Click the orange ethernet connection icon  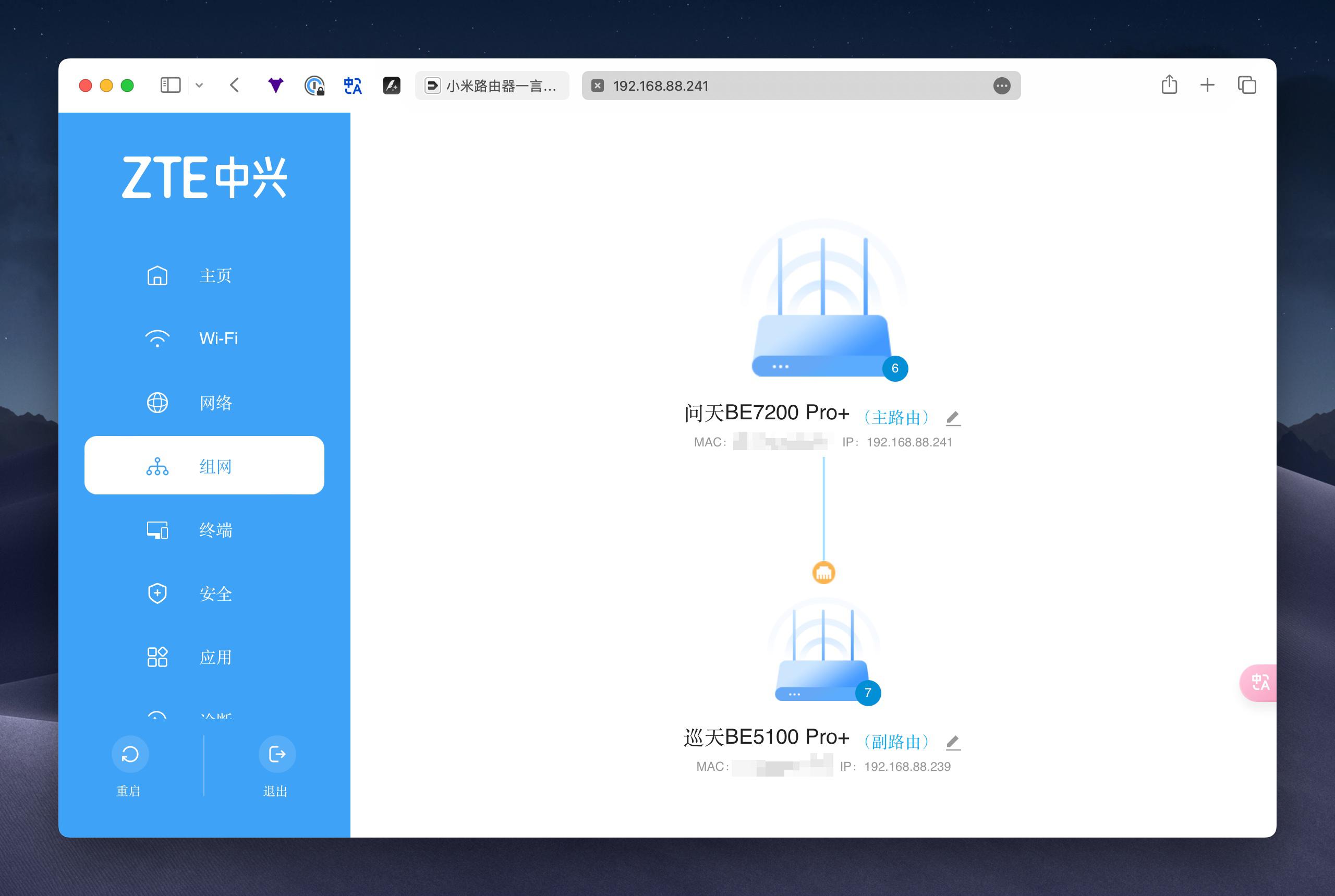click(x=823, y=573)
